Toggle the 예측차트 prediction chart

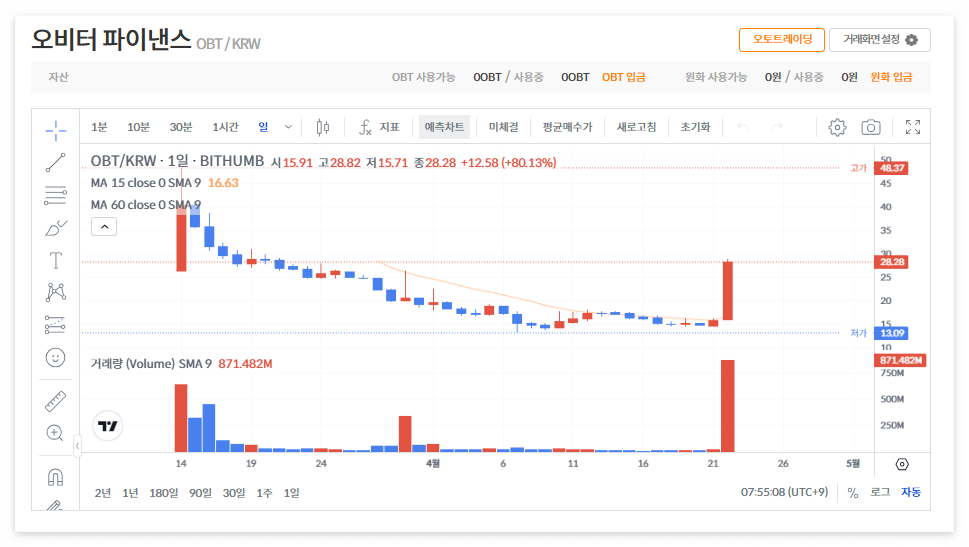click(444, 127)
